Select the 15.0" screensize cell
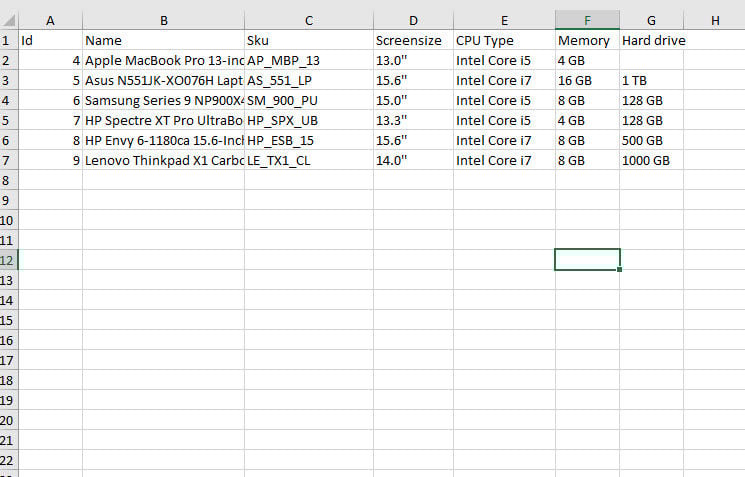Screen dimensions: 745x477 [x=413, y=100]
